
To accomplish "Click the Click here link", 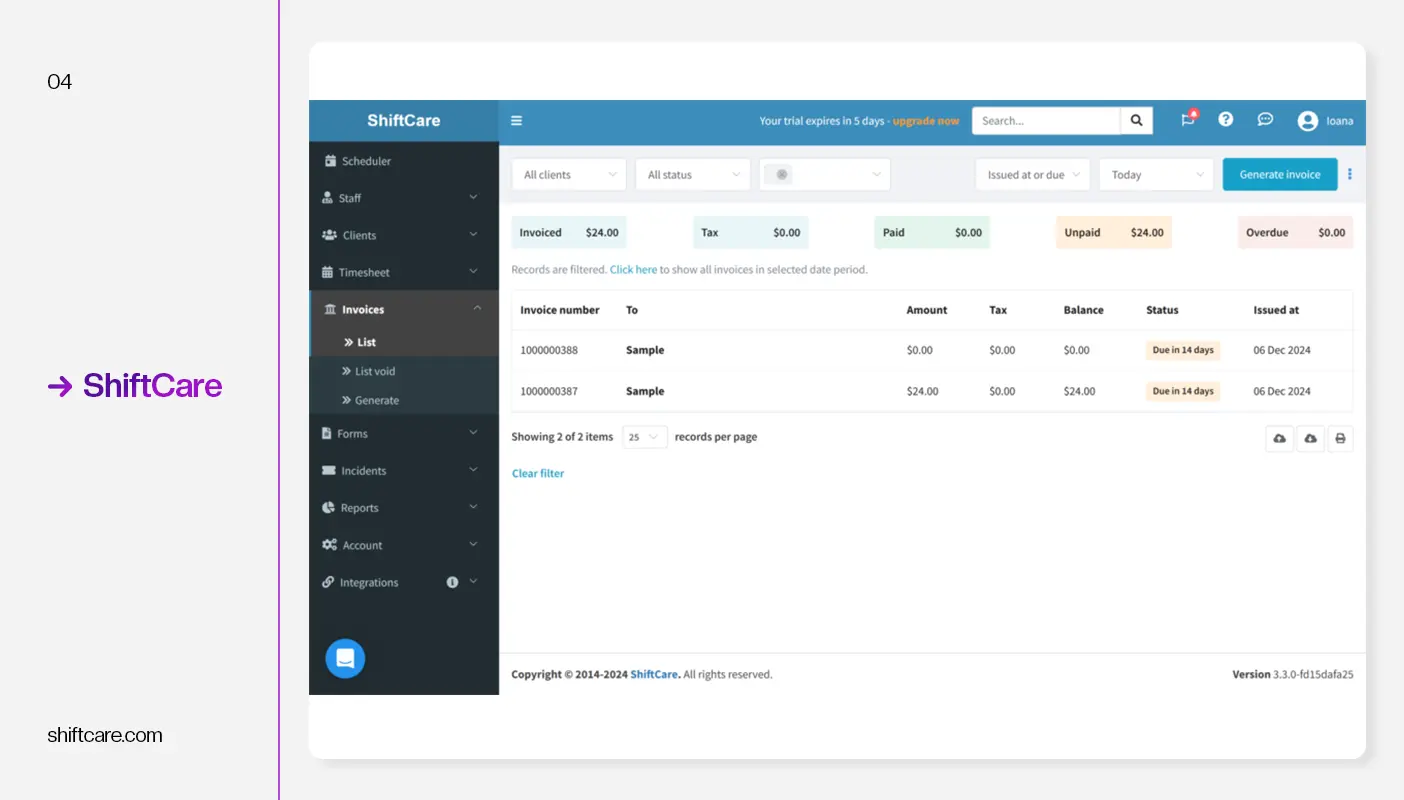I will coord(633,270).
